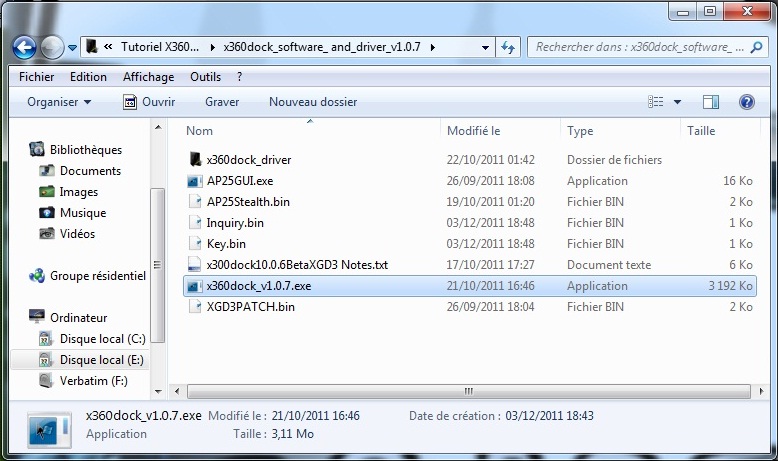Click AP25Stealth.bin file icon
Viewport: 778px width, 461px height.
[195, 201]
